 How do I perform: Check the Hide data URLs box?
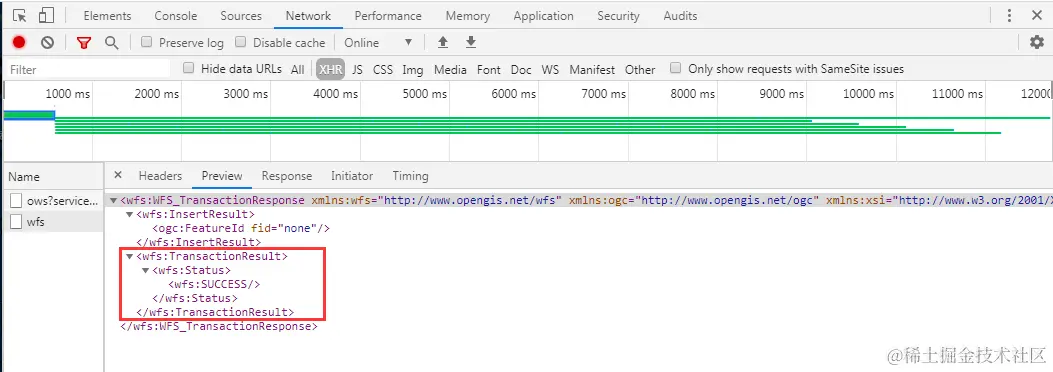click(x=189, y=68)
